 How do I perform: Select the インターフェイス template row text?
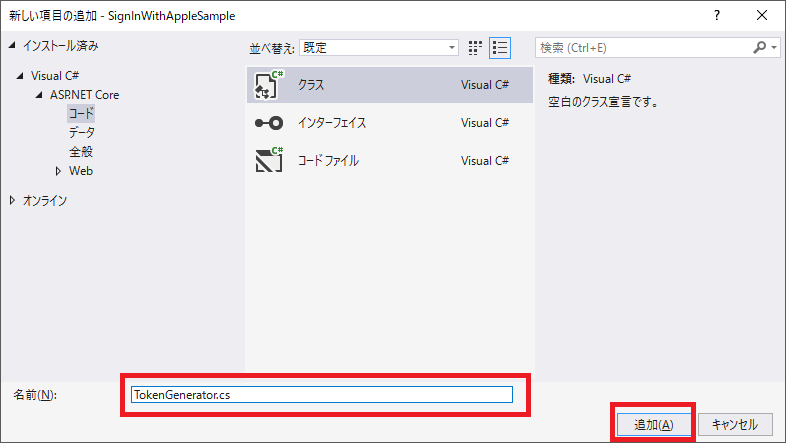point(332,123)
